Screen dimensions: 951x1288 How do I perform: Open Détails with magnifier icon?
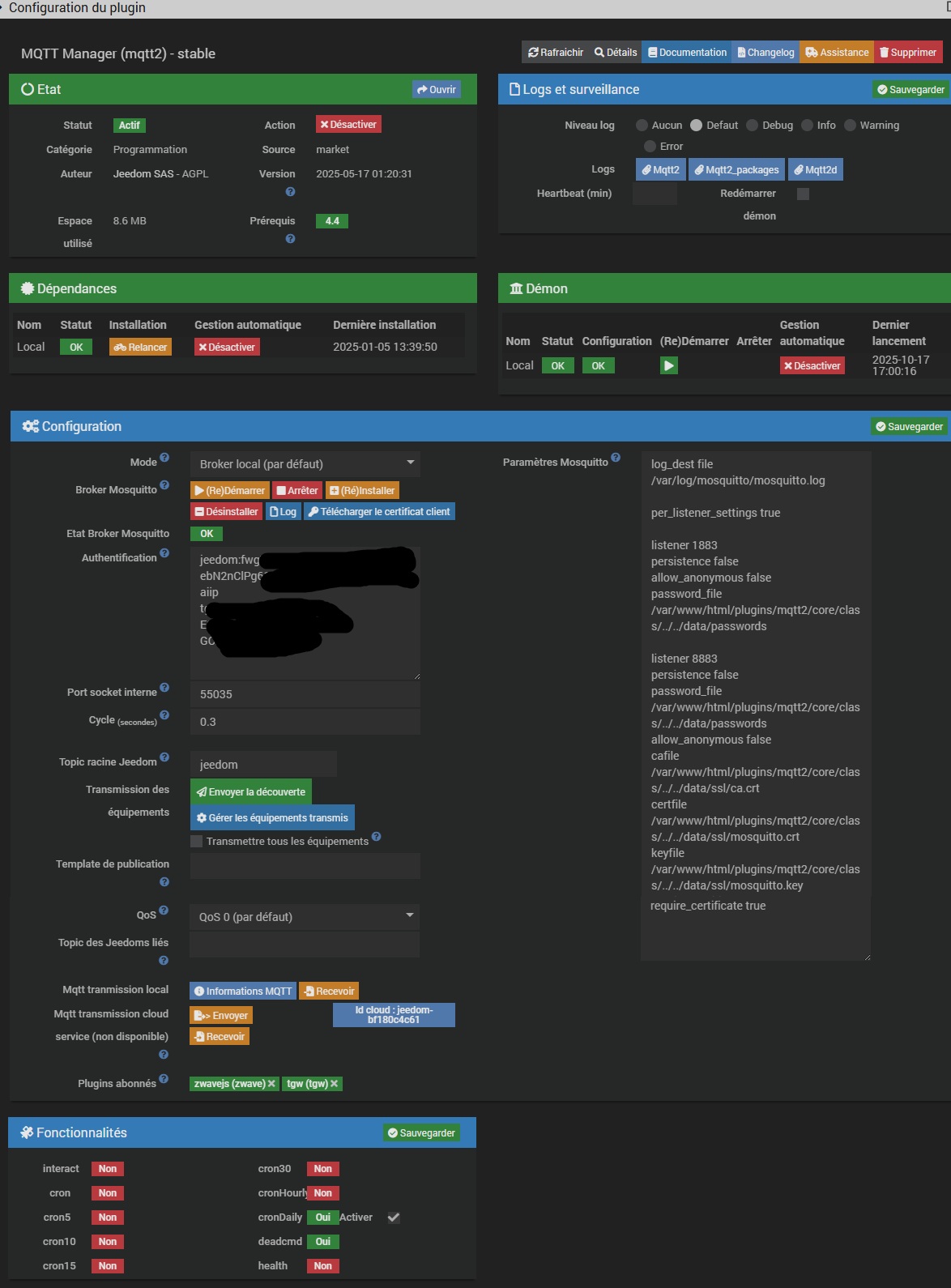click(616, 53)
